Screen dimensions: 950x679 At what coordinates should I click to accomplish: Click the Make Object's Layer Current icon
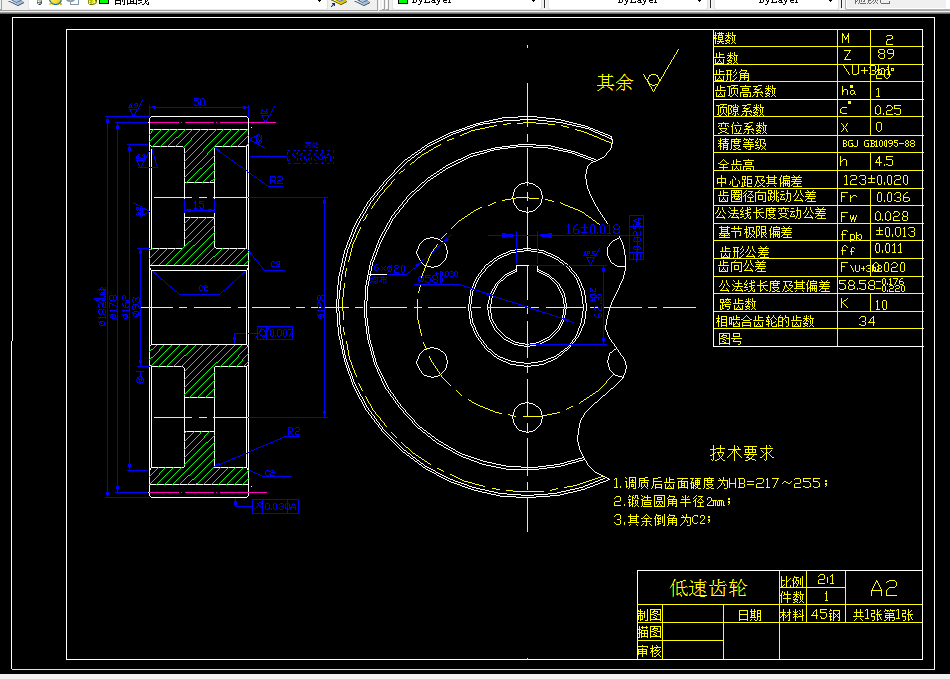click(x=339, y=2)
